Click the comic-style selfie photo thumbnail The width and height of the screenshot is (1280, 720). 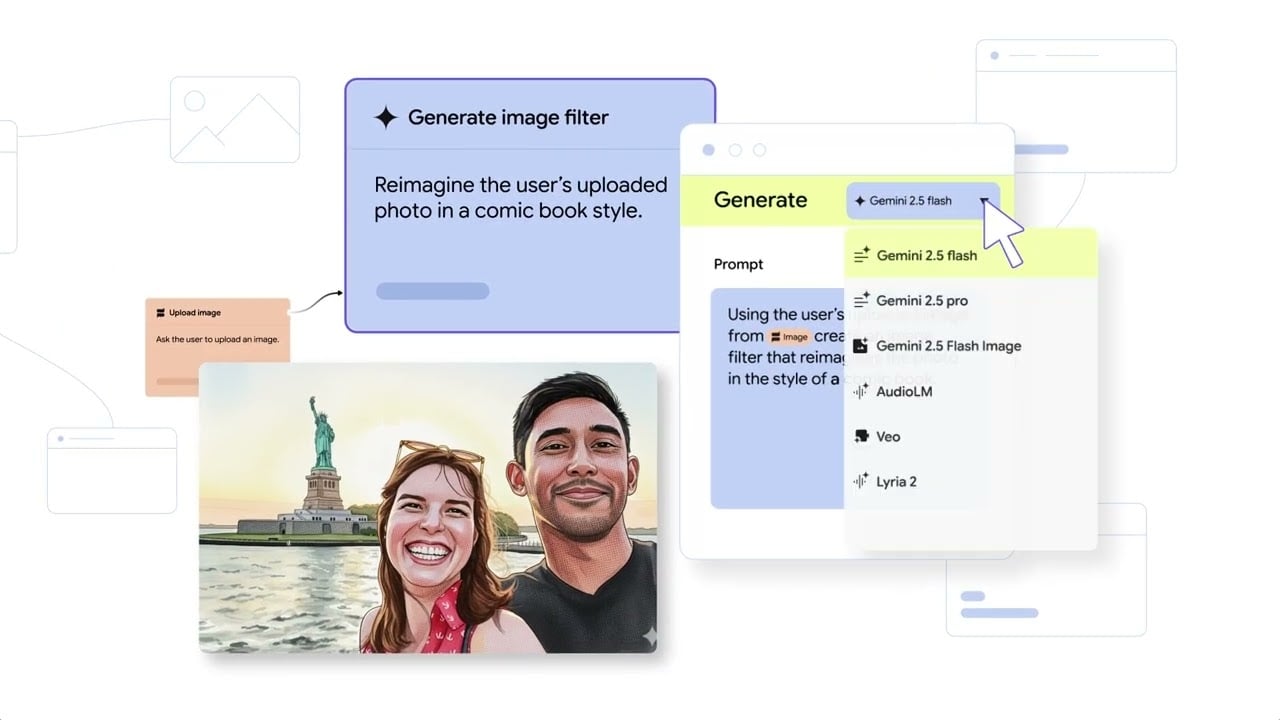click(428, 508)
